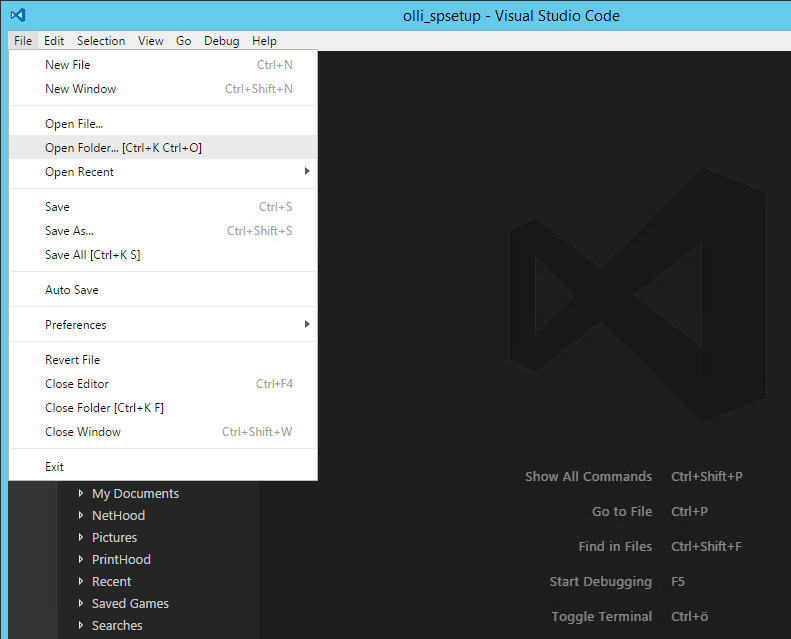
Task: Click the arrow next to Open Recent
Action: pos(307,171)
